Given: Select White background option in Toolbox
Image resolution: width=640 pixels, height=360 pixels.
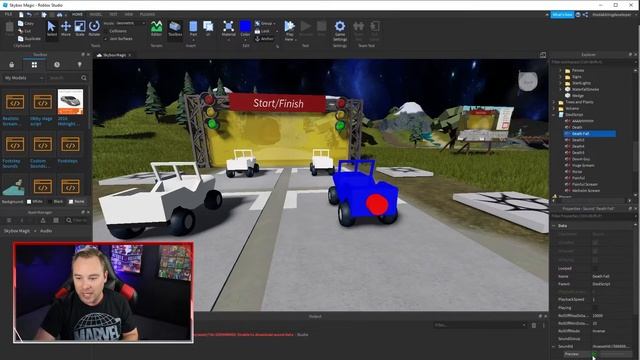Looking at the screenshot, I should pyautogui.click(x=35, y=202).
